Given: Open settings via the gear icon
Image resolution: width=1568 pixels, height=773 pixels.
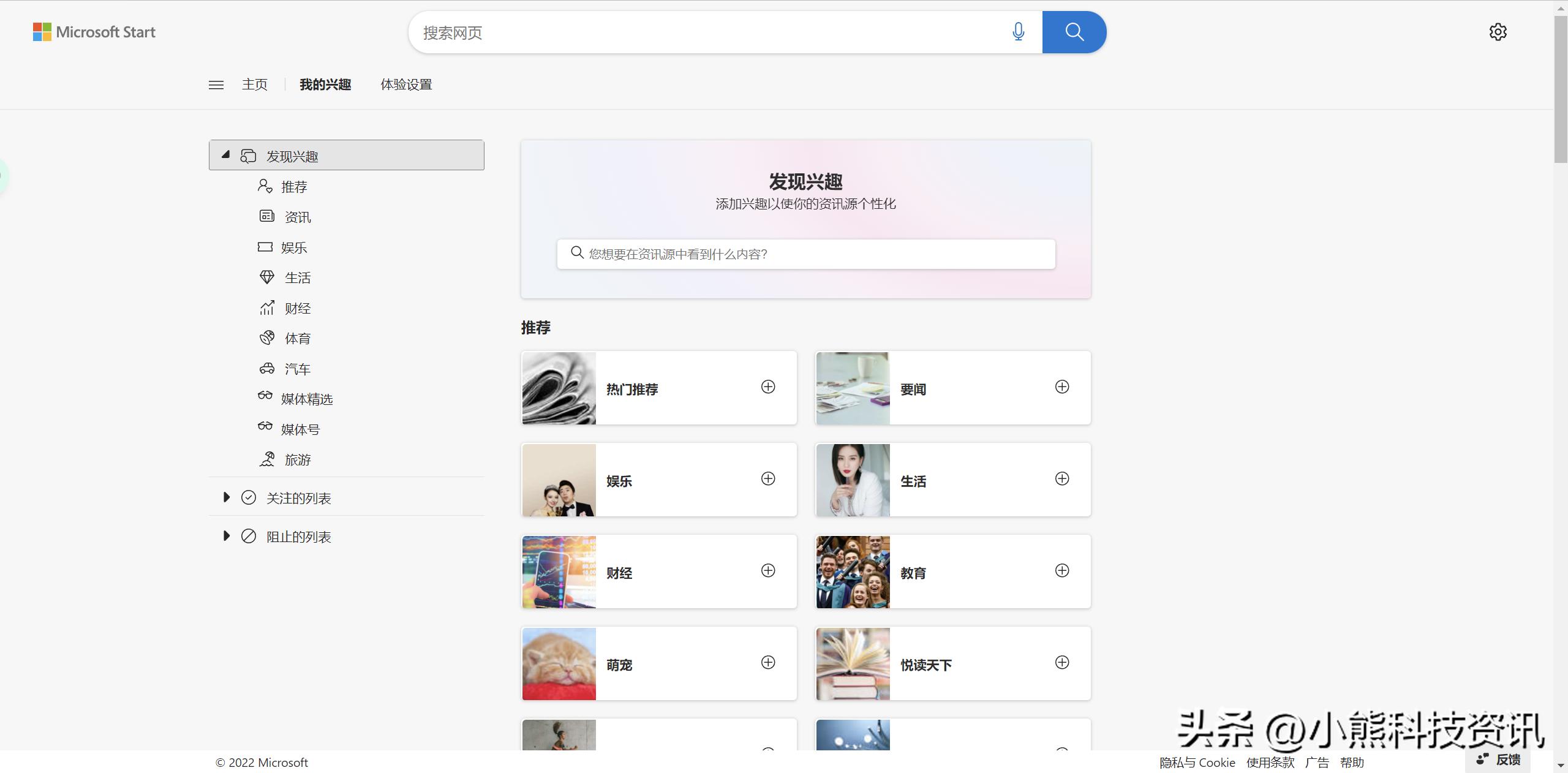Looking at the screenshot, I should [1499, 32].
